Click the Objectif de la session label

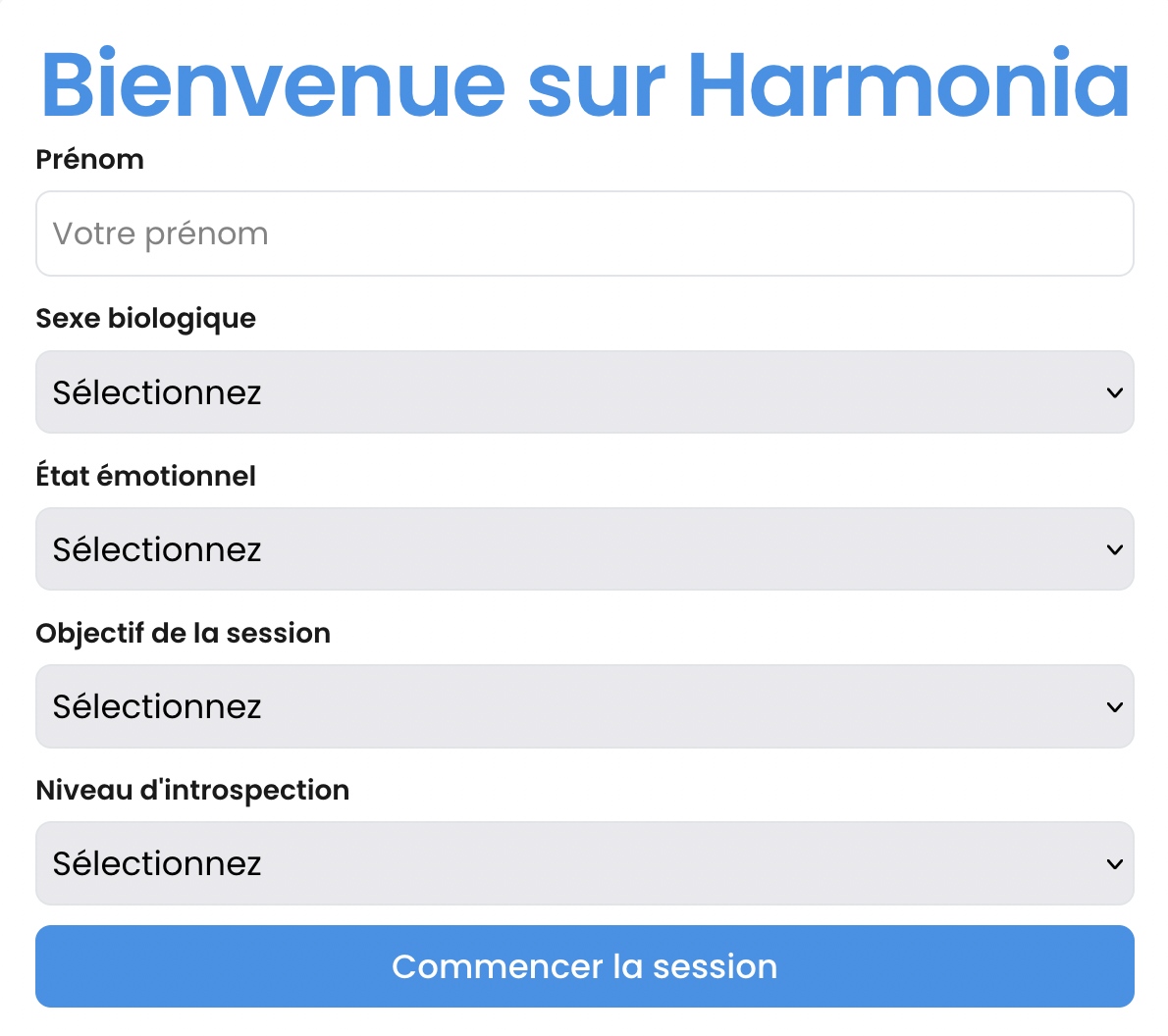[x=183, y=633]
